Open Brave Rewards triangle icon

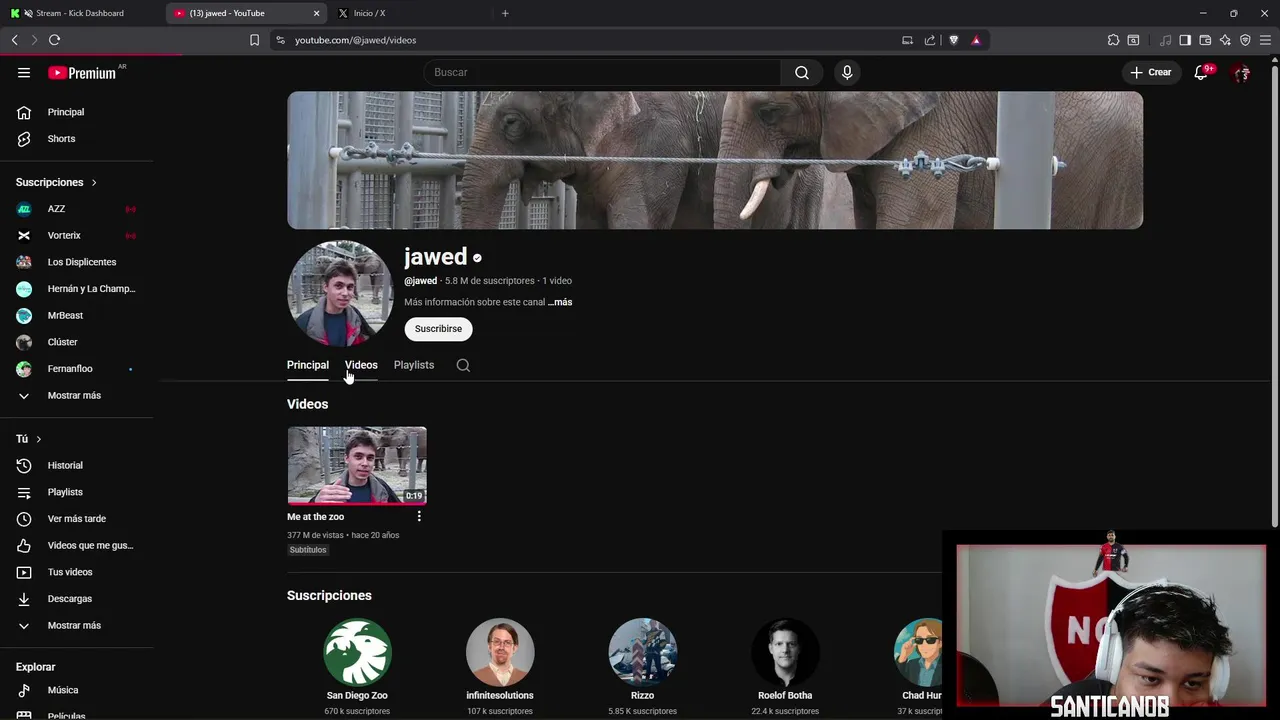pos(976,40)
